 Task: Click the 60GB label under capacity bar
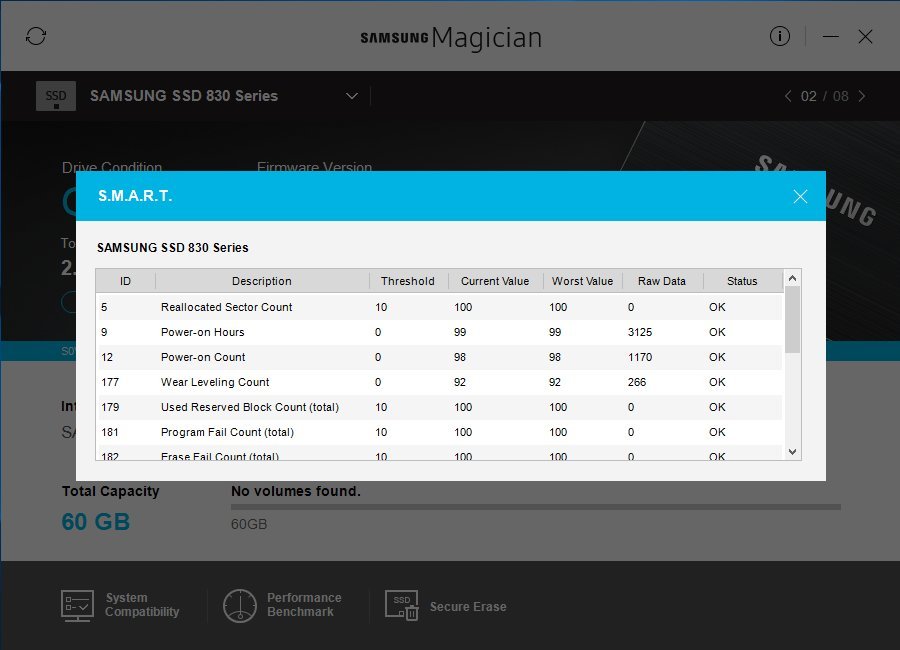[x=249, y=524]
